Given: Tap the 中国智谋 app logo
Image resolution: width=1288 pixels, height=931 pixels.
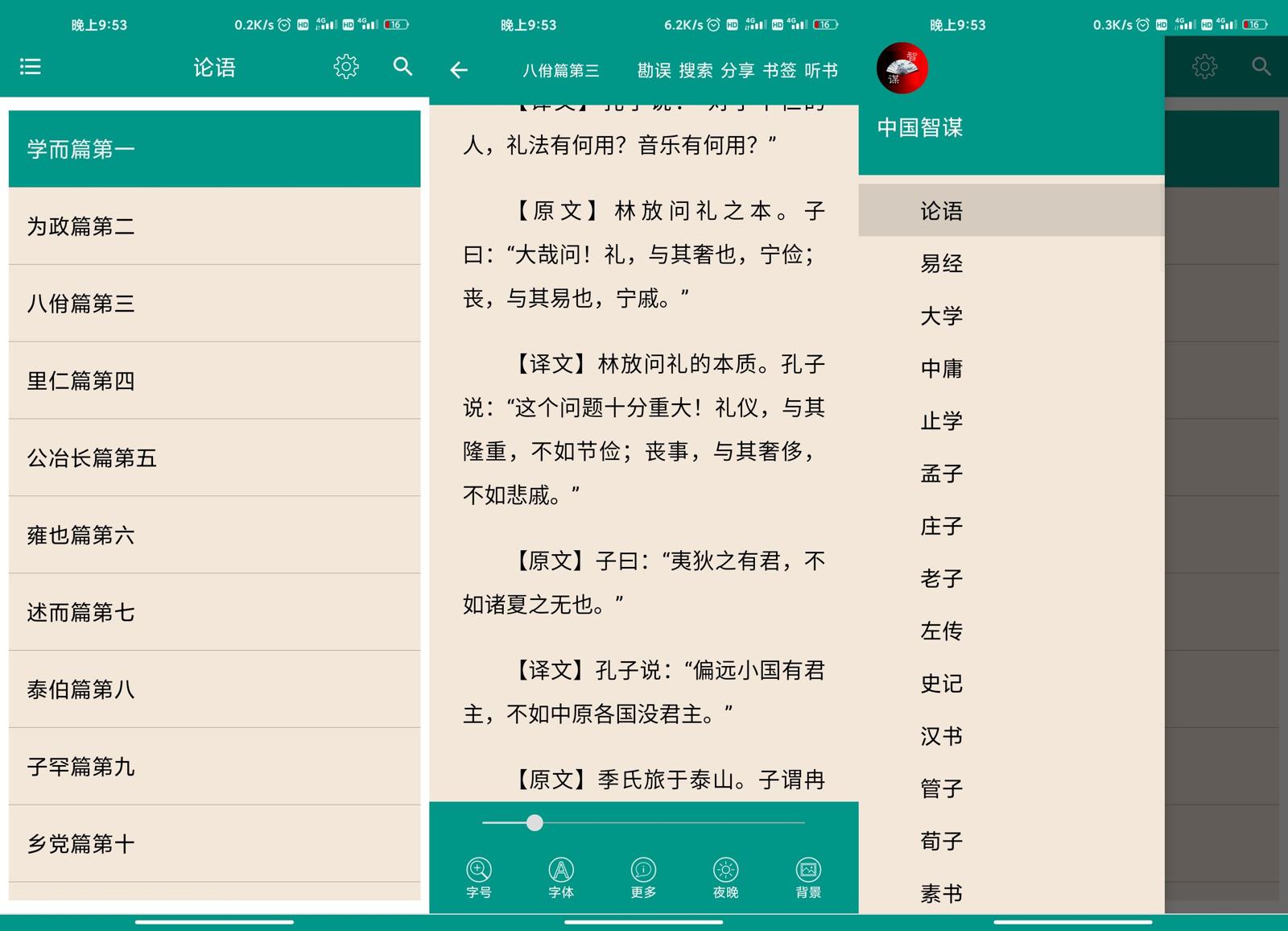Looking at the screenshot, I should [x=902, y=68].
